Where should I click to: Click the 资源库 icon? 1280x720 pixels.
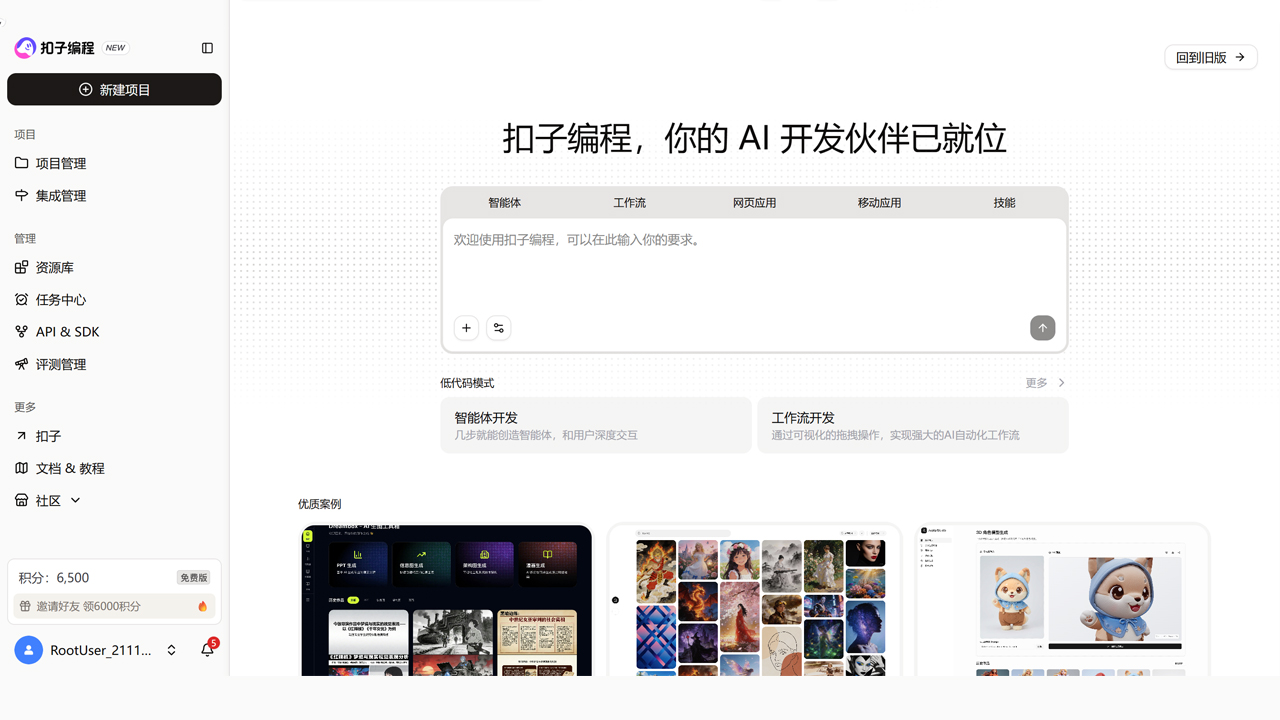[x=22, y=267]
